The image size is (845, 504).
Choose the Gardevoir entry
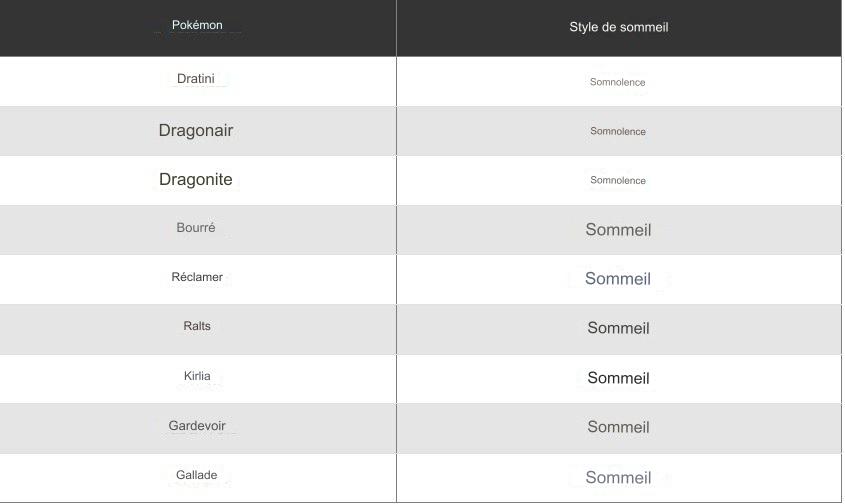pos(197,426)
